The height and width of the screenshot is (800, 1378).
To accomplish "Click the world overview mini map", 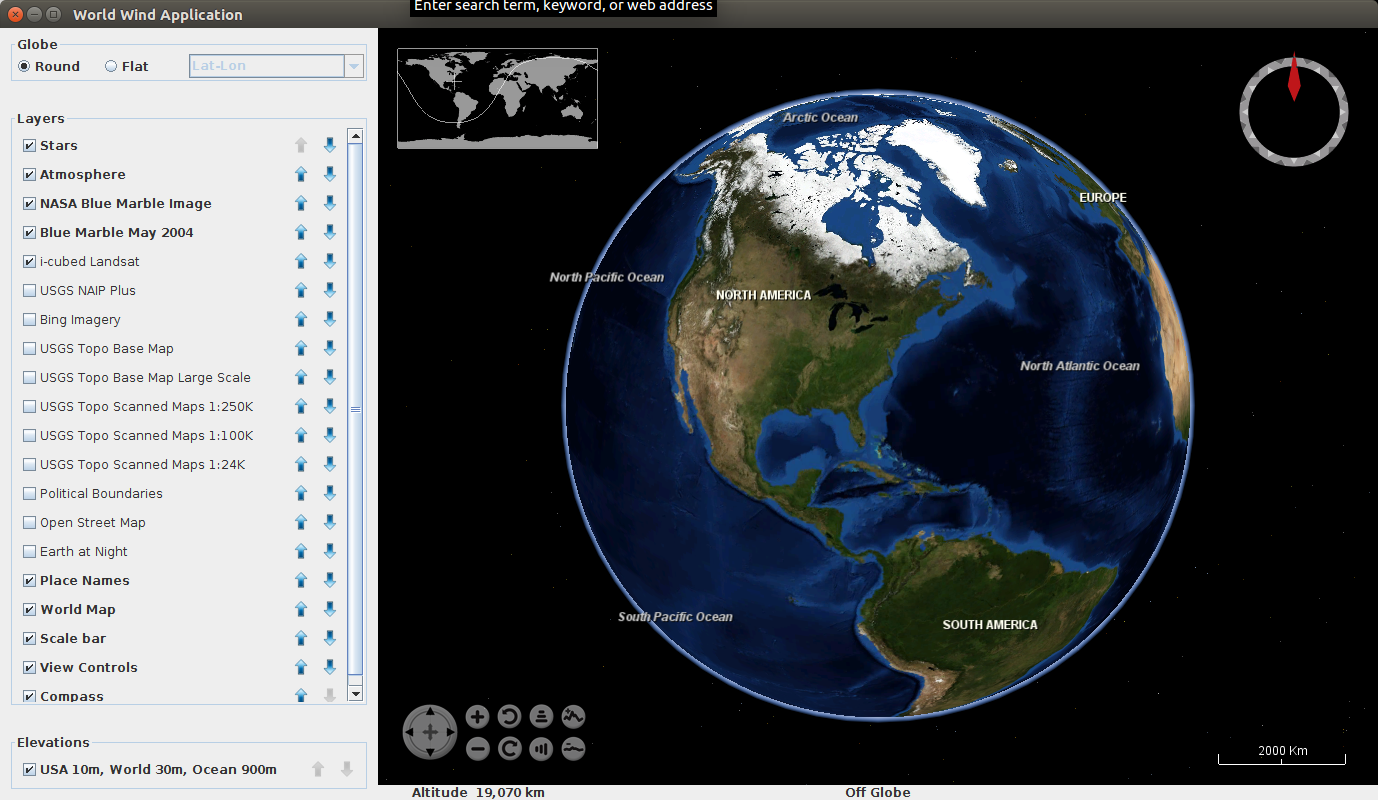I will 497,98.
